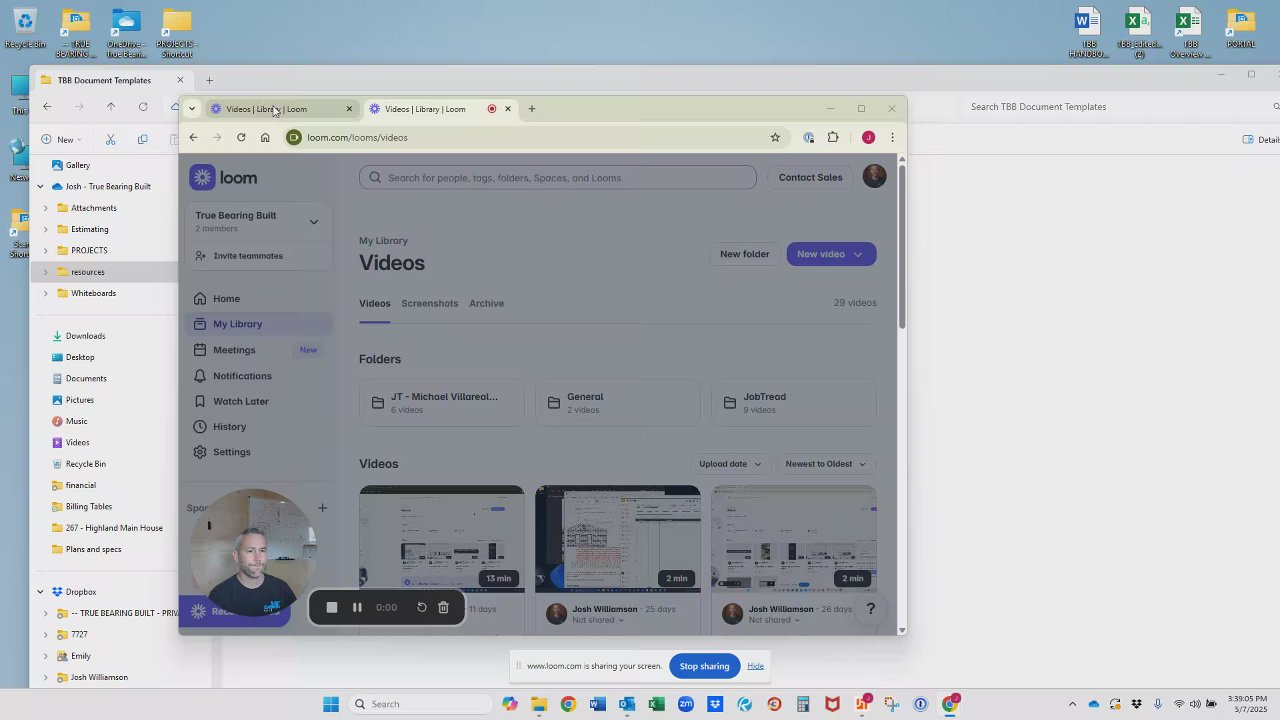Open JT - Michael Villareal folder
The width and height of the screenshot is (1280, 720).
(x=441, y=403)
